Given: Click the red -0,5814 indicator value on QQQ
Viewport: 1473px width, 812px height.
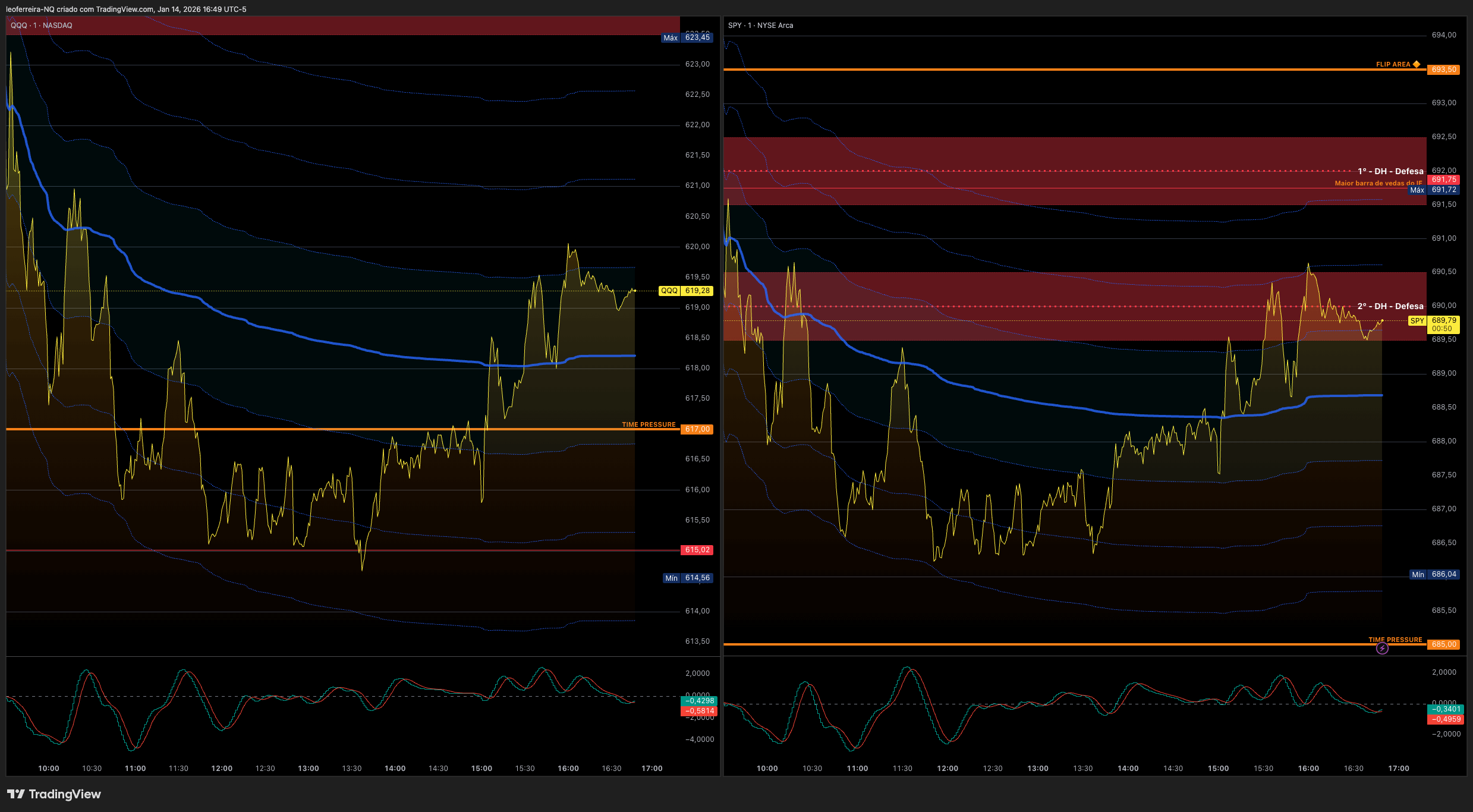Looking at the screenshot, I should coord(698,711).
